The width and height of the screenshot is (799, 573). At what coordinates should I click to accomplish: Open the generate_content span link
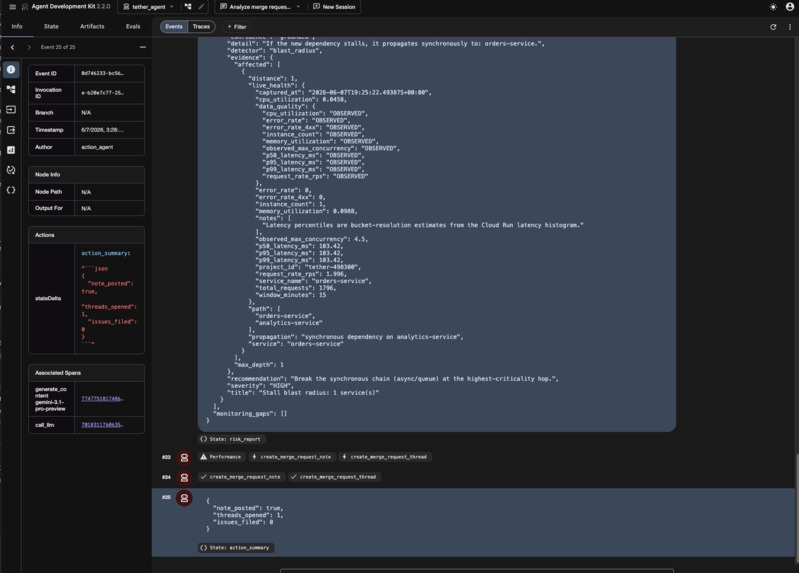102,399
